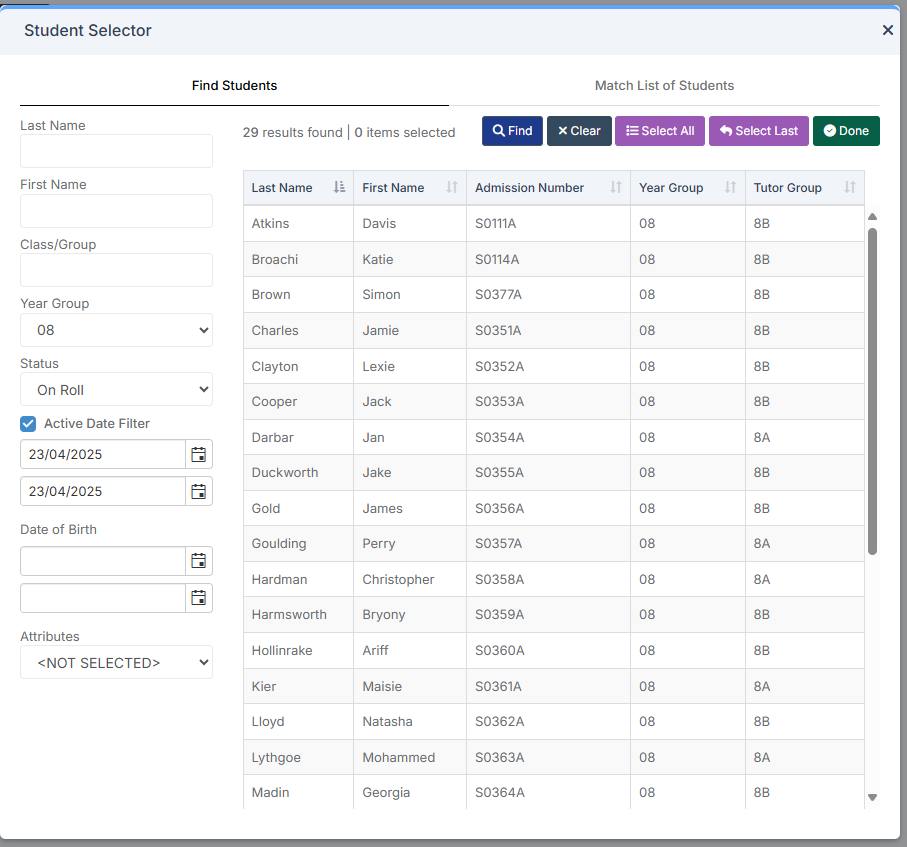Select the Find Students tab
This screenshot has height=847, width=907.
coord(234,86)
